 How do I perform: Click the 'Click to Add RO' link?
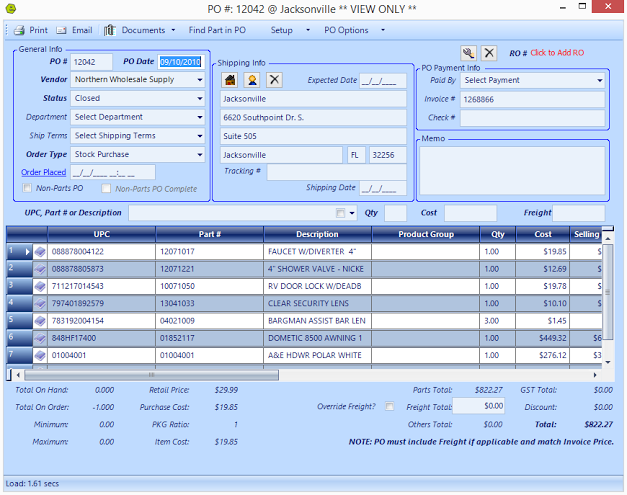(x=557, y=53)
